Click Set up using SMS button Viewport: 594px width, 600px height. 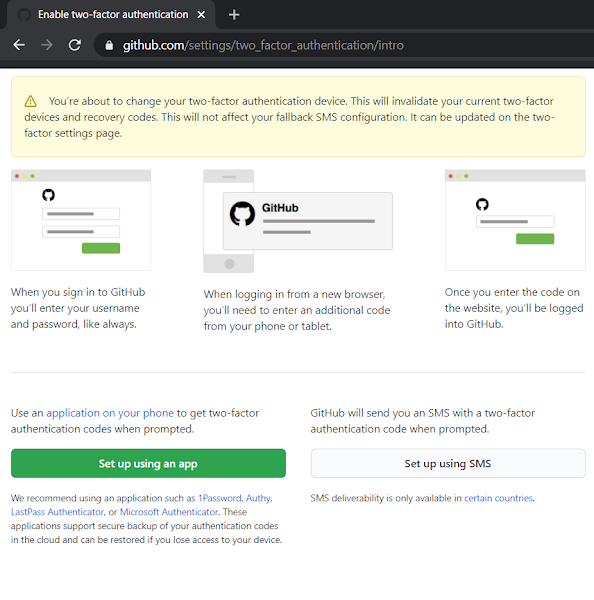pyautogui.click(x=448, y=463)
